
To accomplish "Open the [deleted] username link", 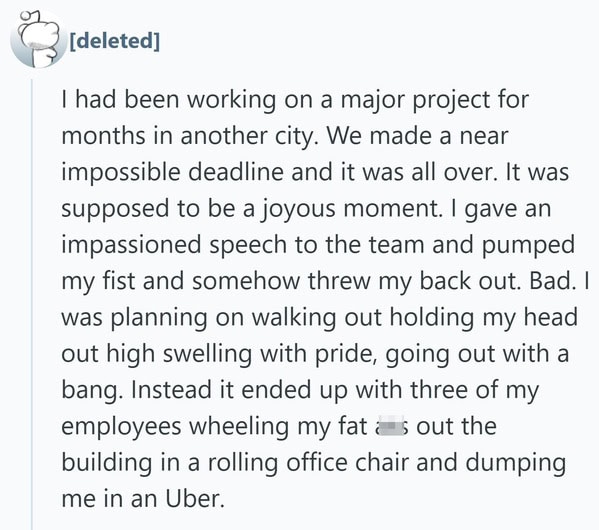I will click(115, 41).
